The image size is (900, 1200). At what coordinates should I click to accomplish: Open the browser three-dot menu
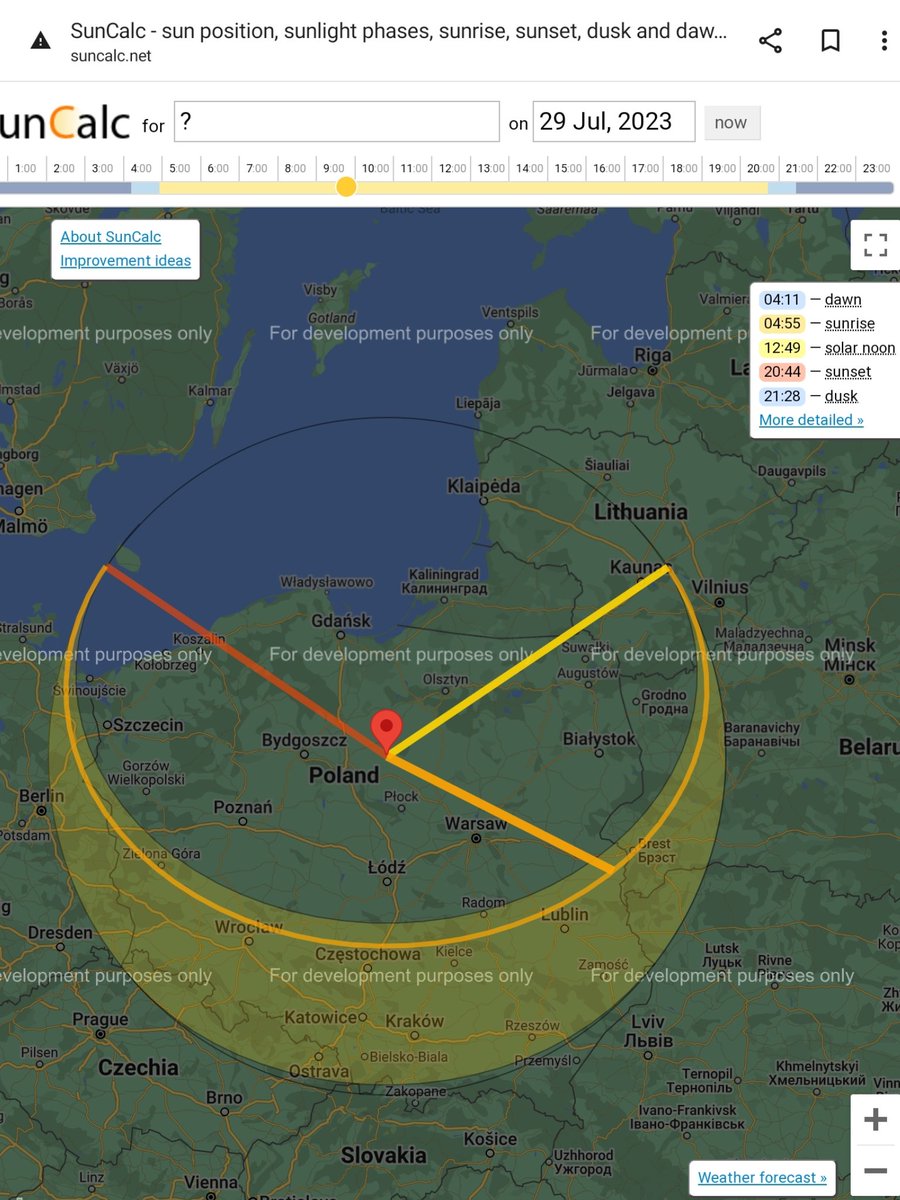(884, 41)
